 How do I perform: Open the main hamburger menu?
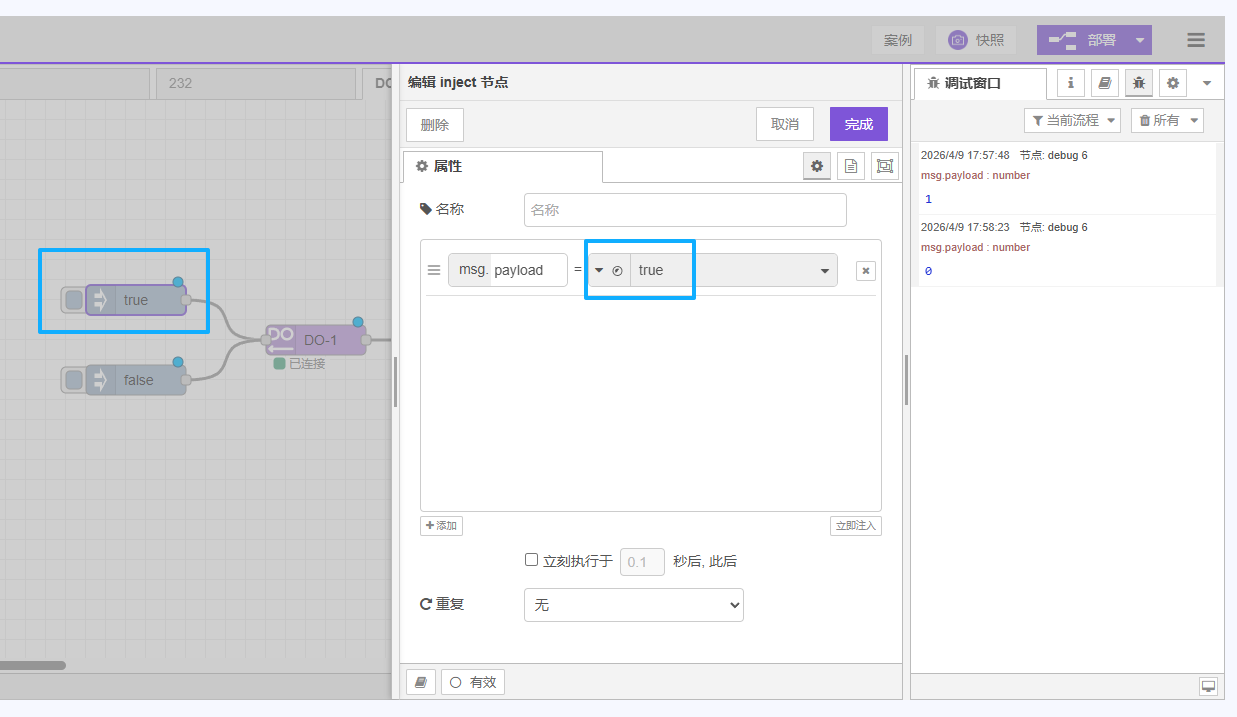[x=1196, y=40]
